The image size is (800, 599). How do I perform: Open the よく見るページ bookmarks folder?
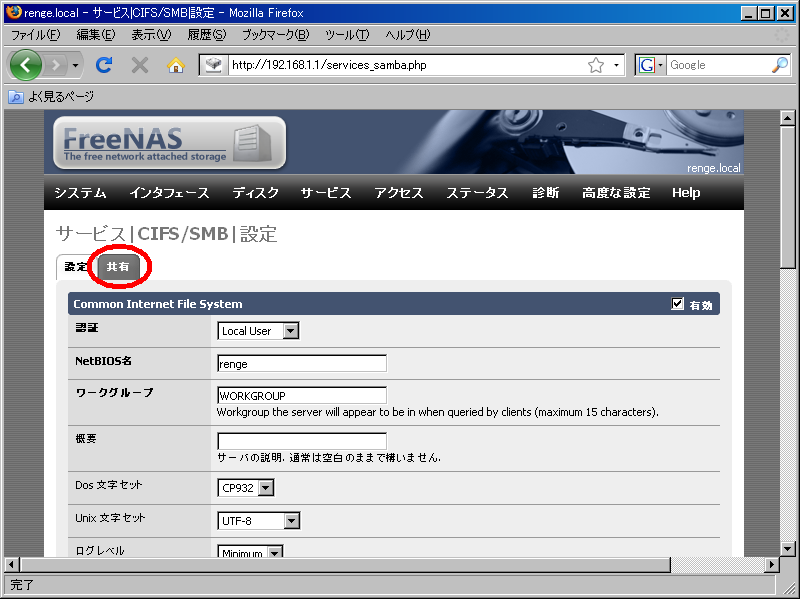pos(52,96)
